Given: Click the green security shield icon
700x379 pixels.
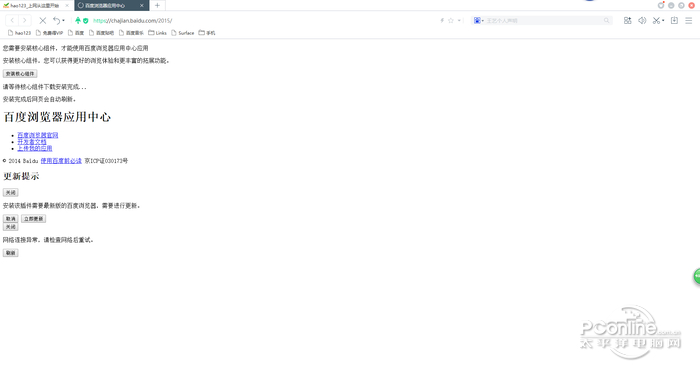Looking at the screenshot, I should pos(85,21).
